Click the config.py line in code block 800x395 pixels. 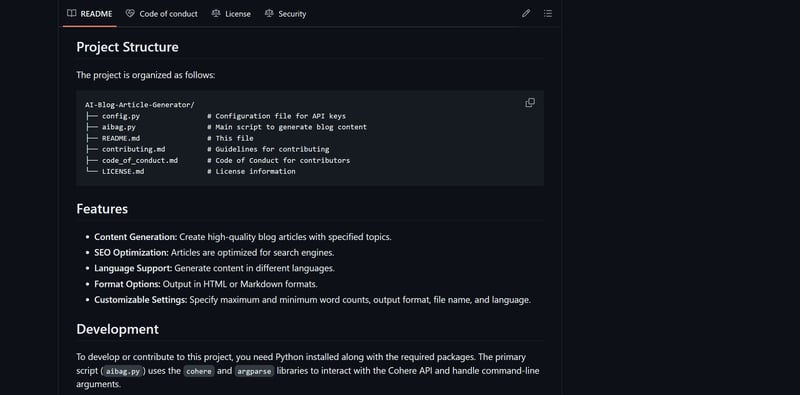216,116
